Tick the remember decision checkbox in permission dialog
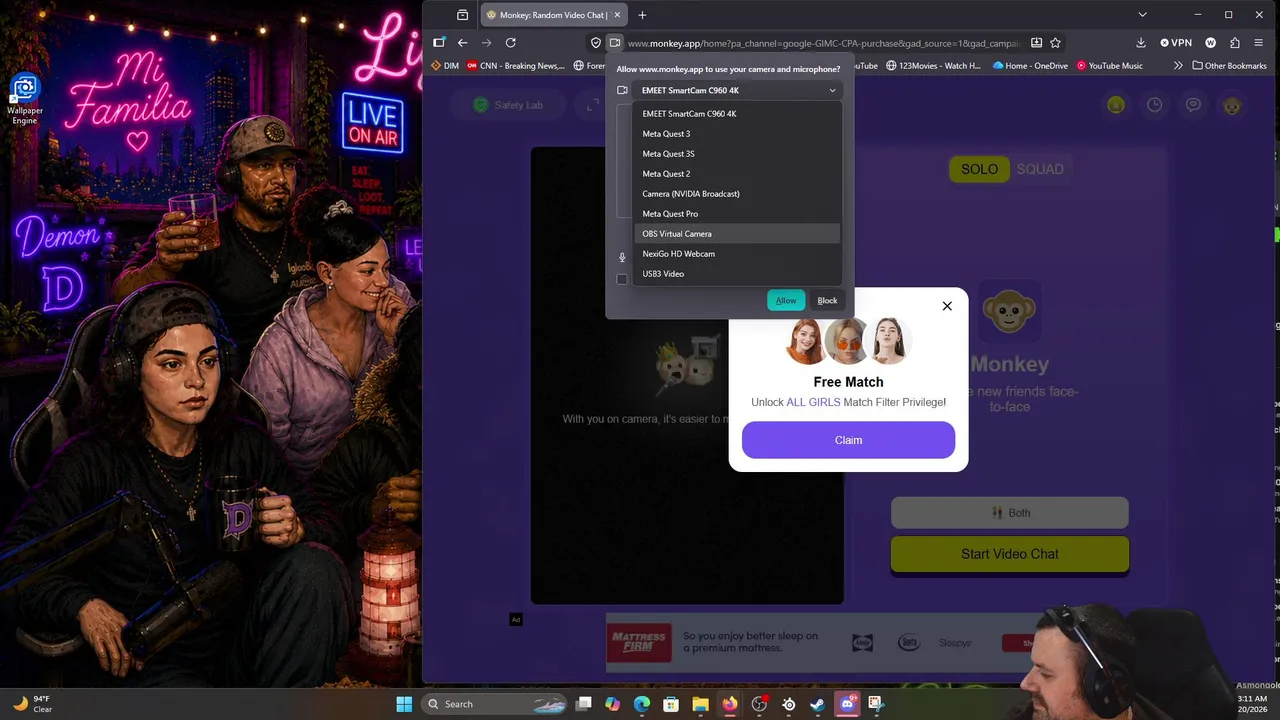Image resolution: width=1280 pixels, height=720 pixels. tap(622, 279)
